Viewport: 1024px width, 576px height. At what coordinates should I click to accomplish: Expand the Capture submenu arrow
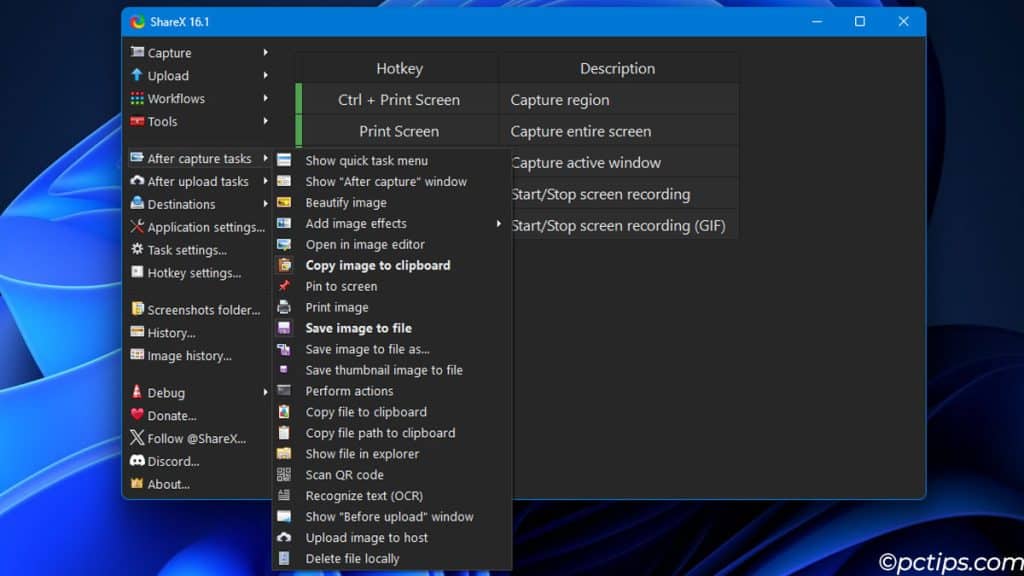coord(265,52)
